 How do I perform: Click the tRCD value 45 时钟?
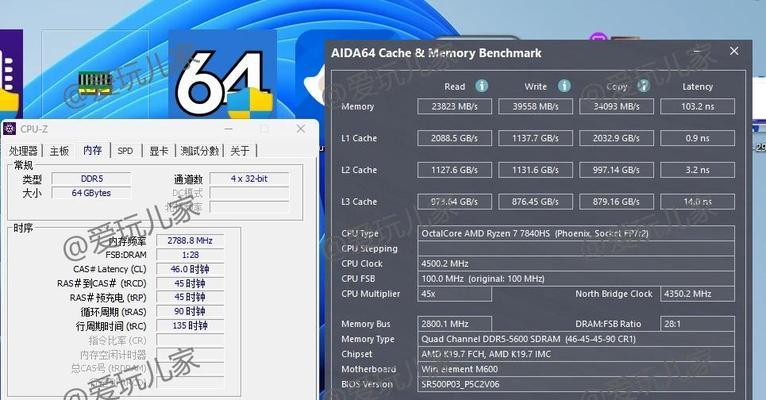point(190,283)
